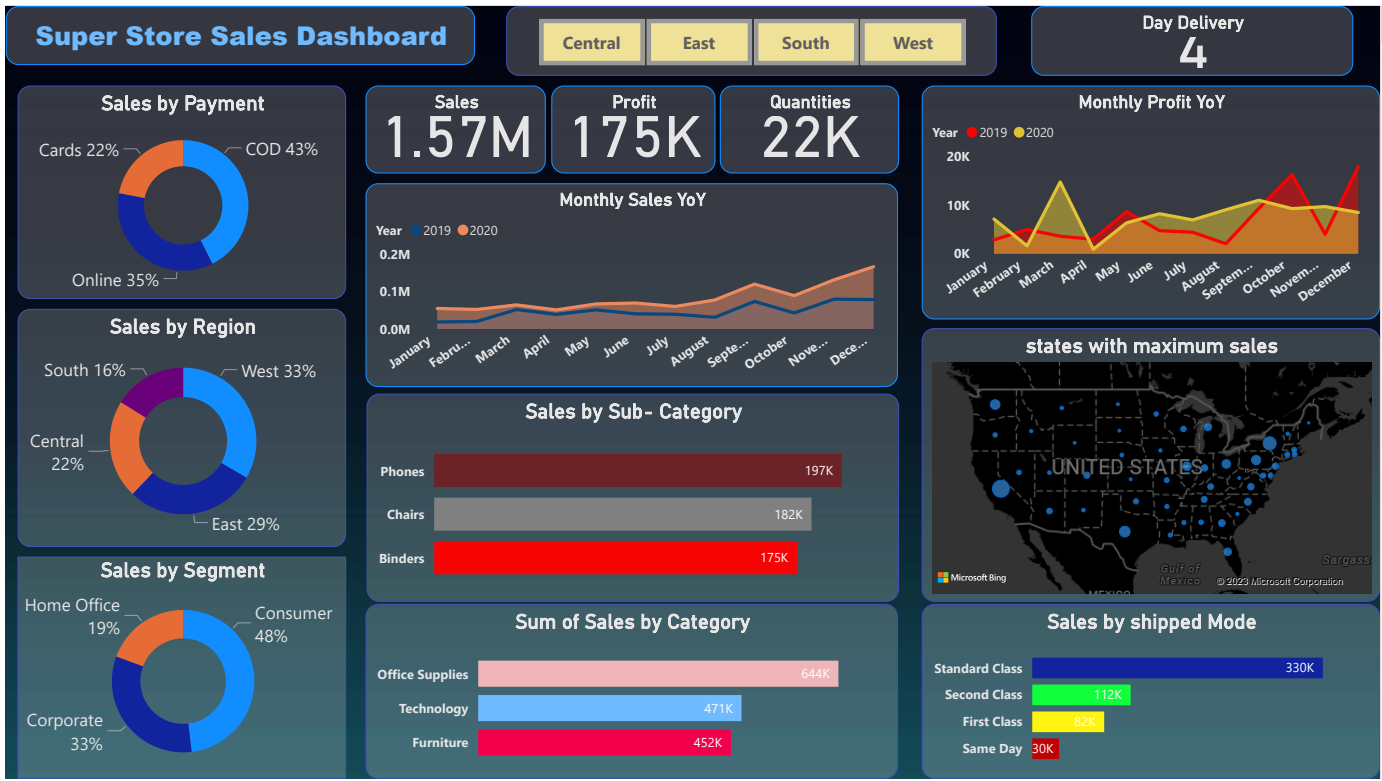Viewport: 1382px width, 781px height.
Task: Click the Office Supplies bar in Sales by Category
Action: click(657, 674)
